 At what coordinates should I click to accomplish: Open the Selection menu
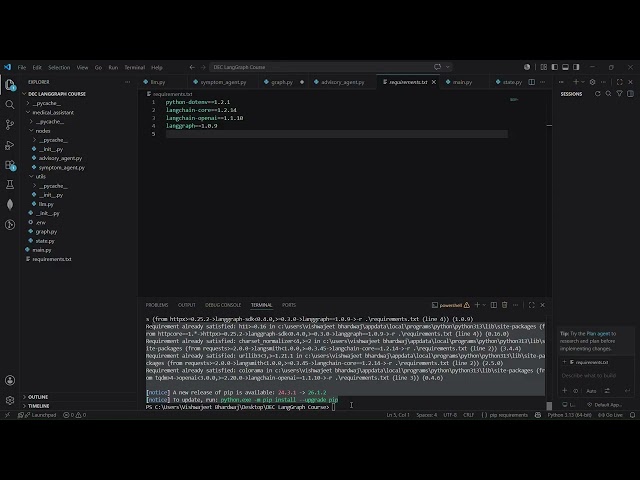tap(59, 67)
